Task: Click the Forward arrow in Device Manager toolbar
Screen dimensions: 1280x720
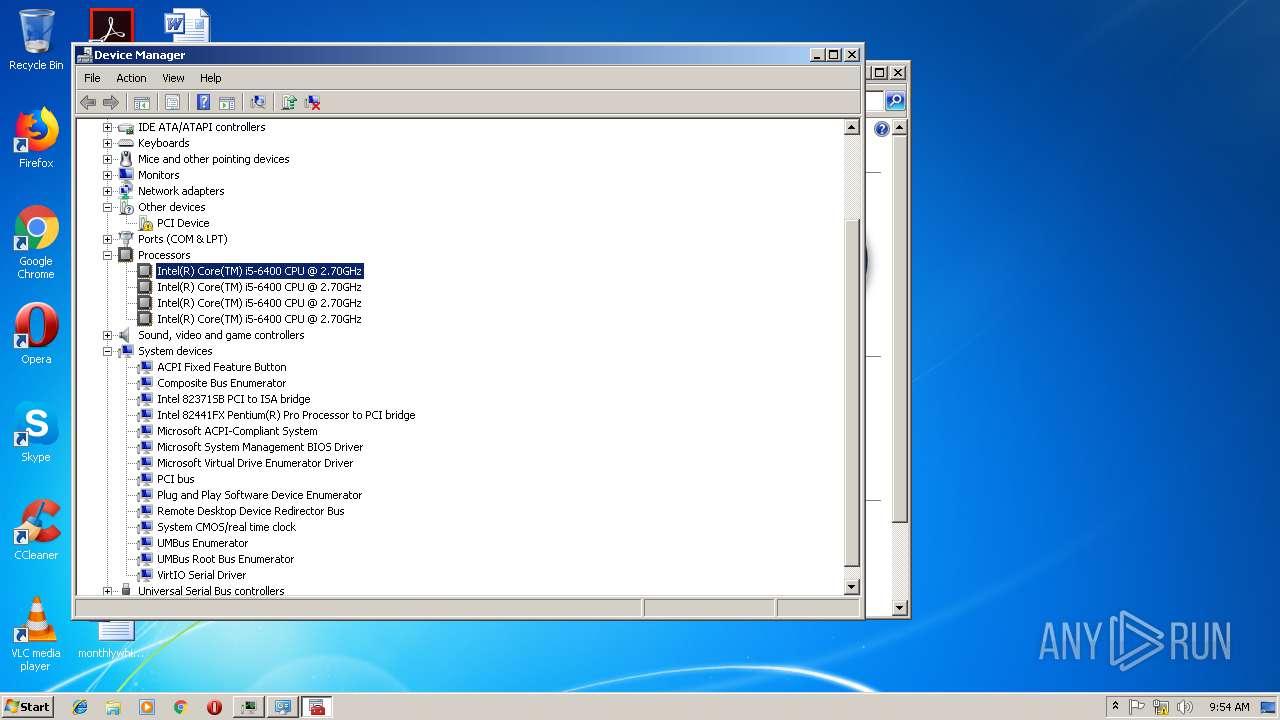Action: click(111, 102)
